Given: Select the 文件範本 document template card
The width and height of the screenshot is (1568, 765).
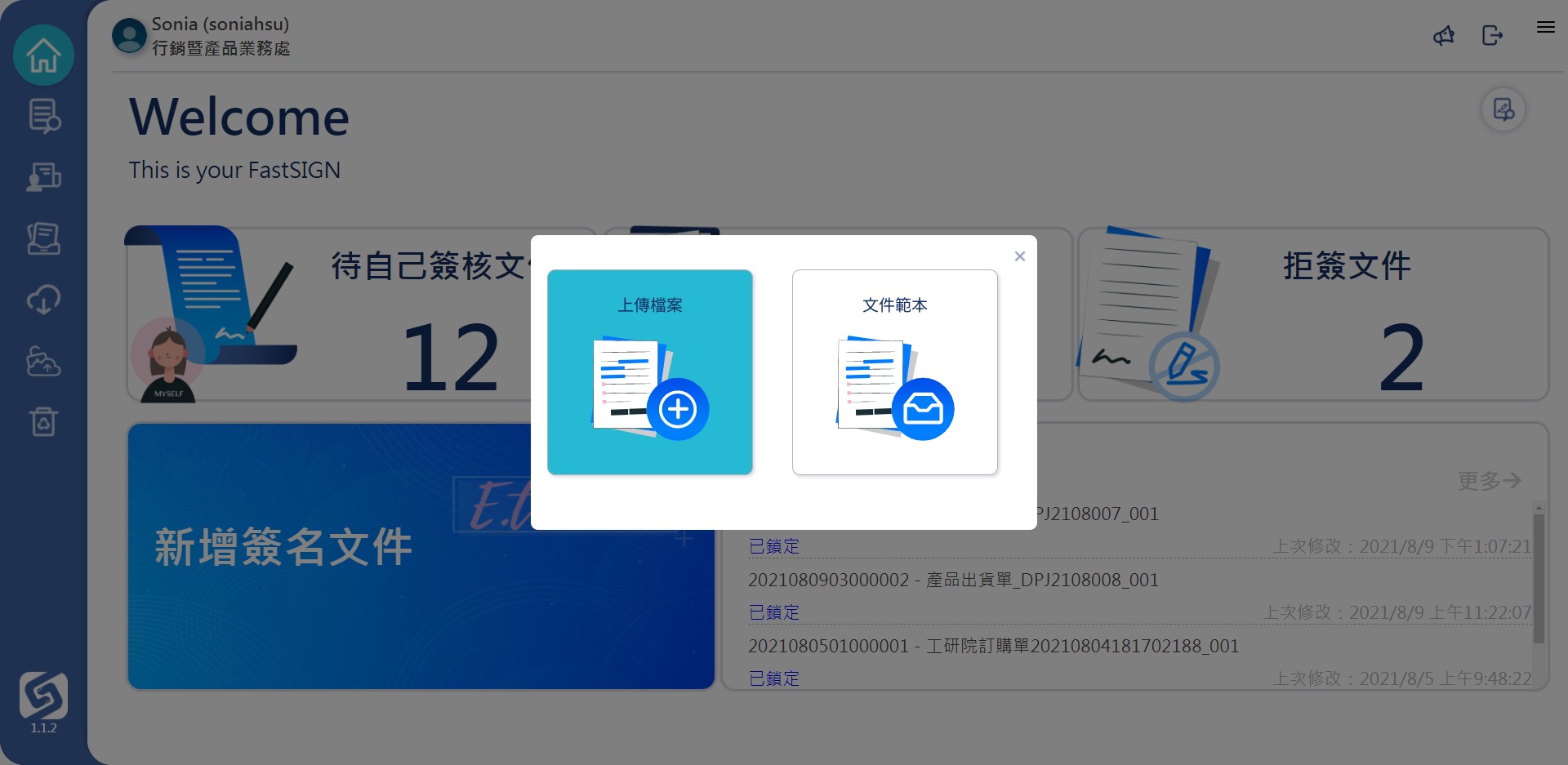Looking at the screenshot, I should (894, 372).
